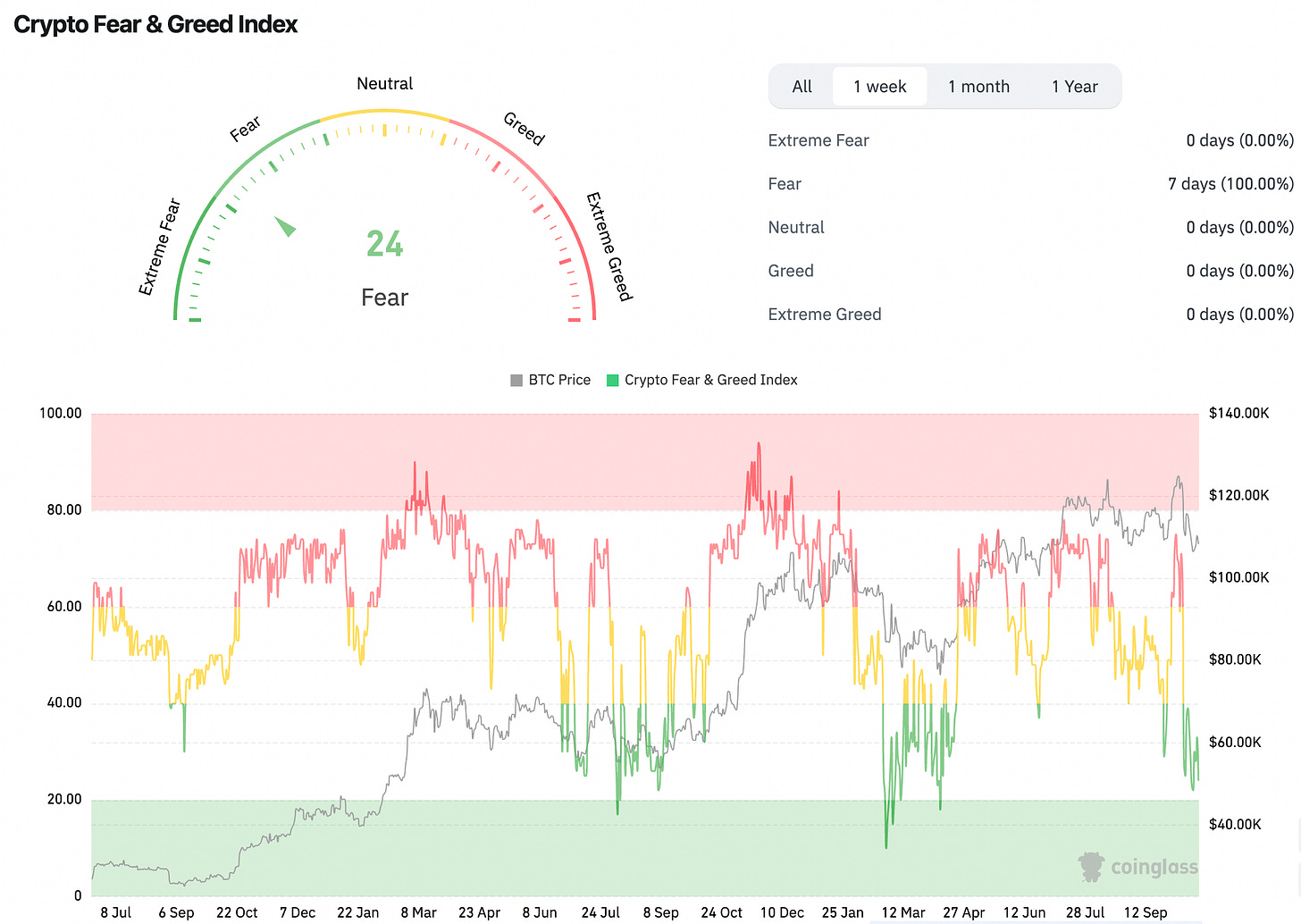Click the 7 days (100.00%) value
Viewport: 1301px width, 924px height.
1230,184
